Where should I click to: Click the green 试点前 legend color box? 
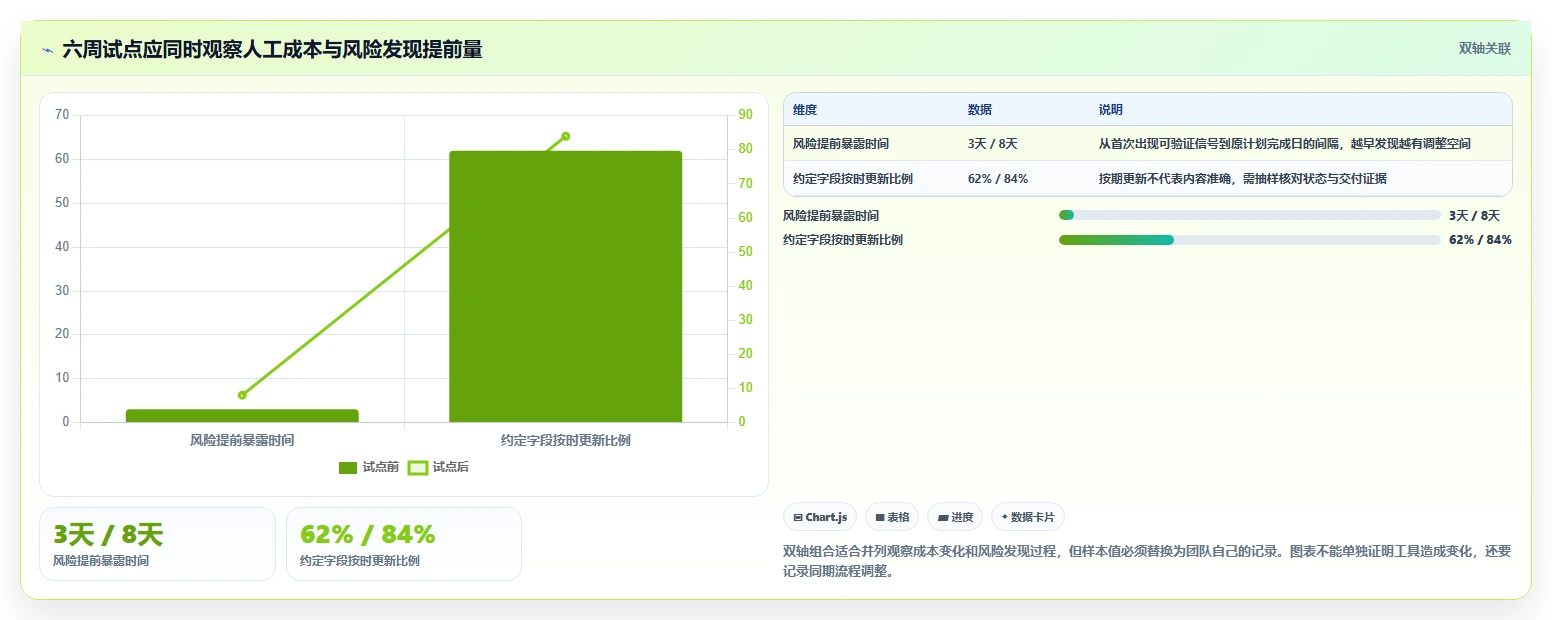click(348, 467)
